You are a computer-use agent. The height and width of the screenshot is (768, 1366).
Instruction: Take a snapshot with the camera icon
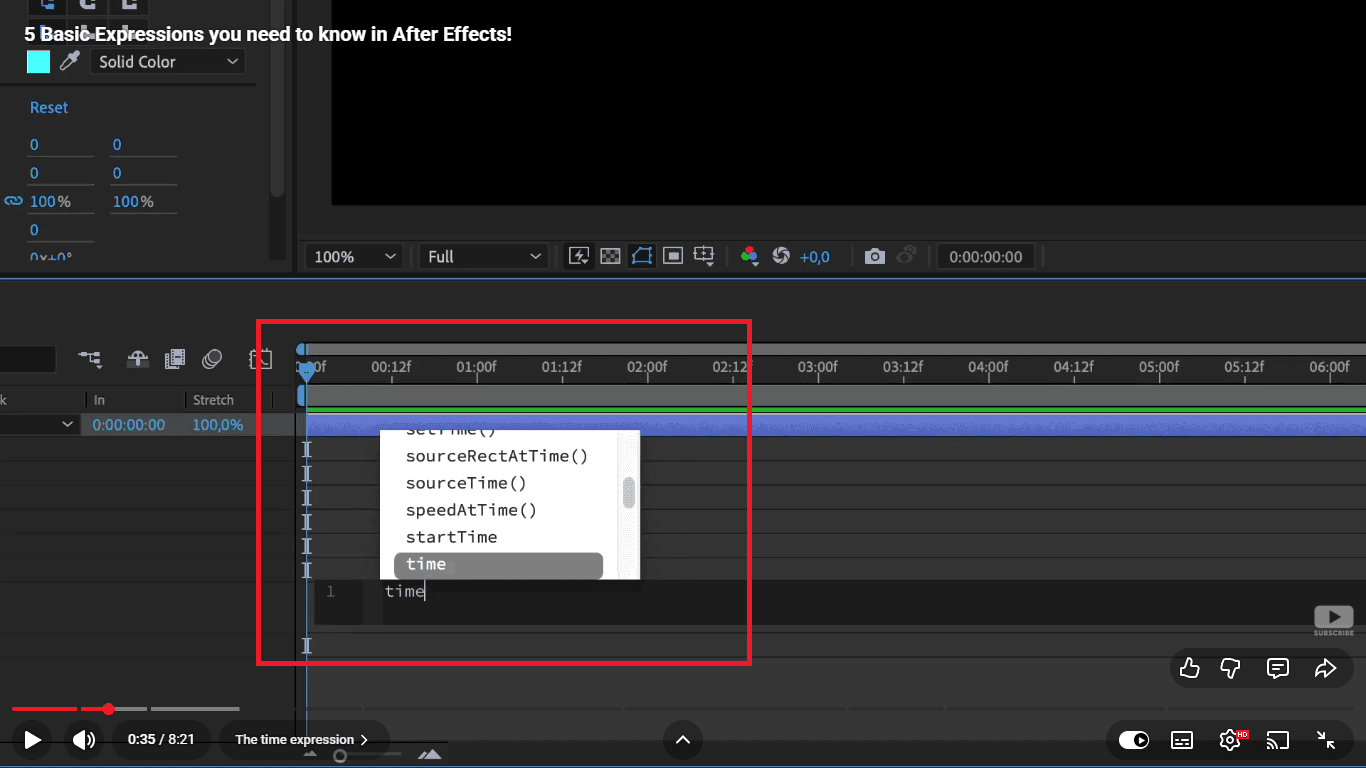click(x=875, y=256)
